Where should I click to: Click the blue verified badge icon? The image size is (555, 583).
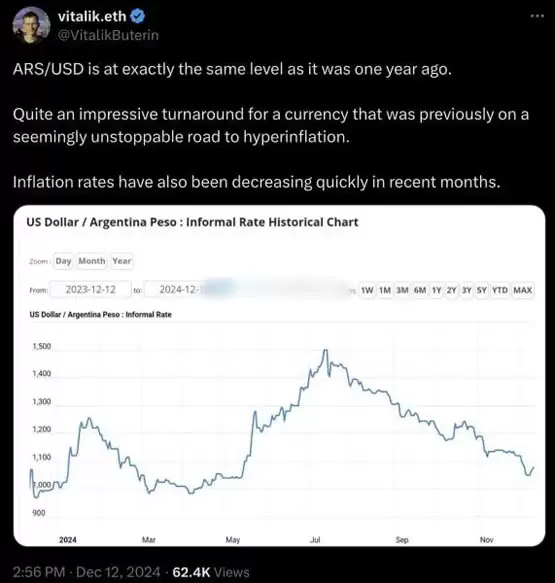139,16
